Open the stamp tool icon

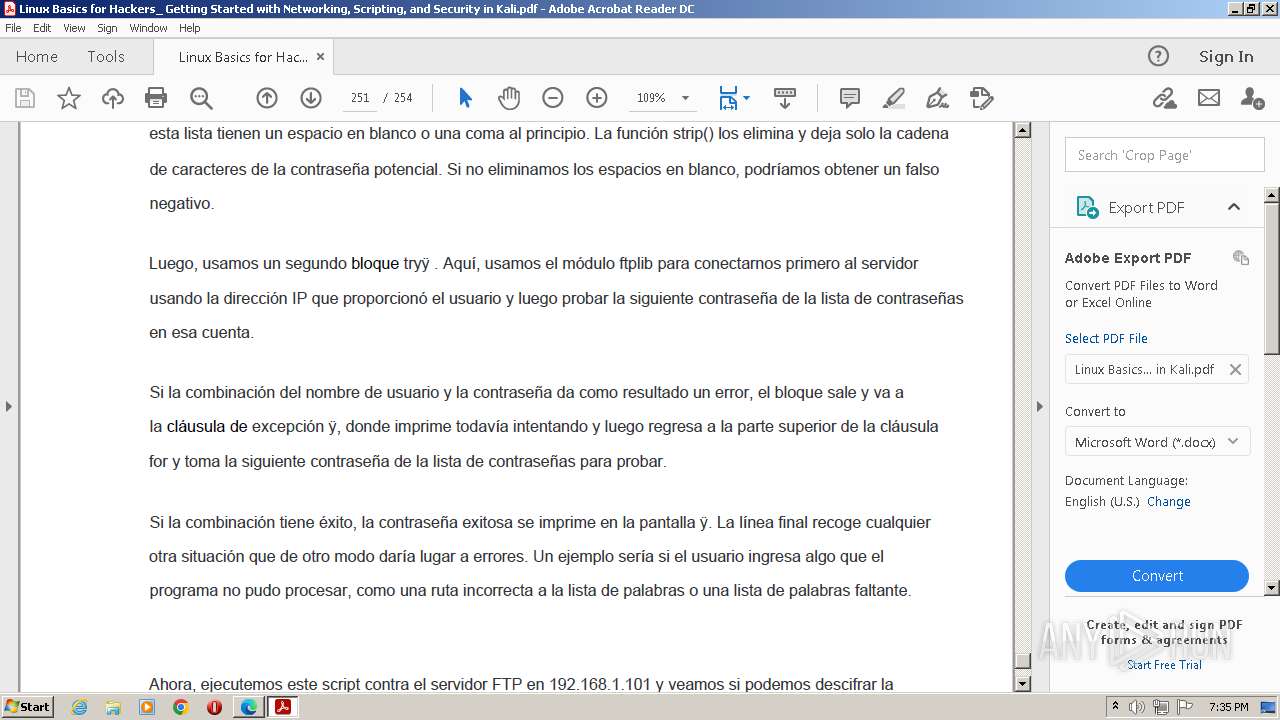[x=982, y=98]
